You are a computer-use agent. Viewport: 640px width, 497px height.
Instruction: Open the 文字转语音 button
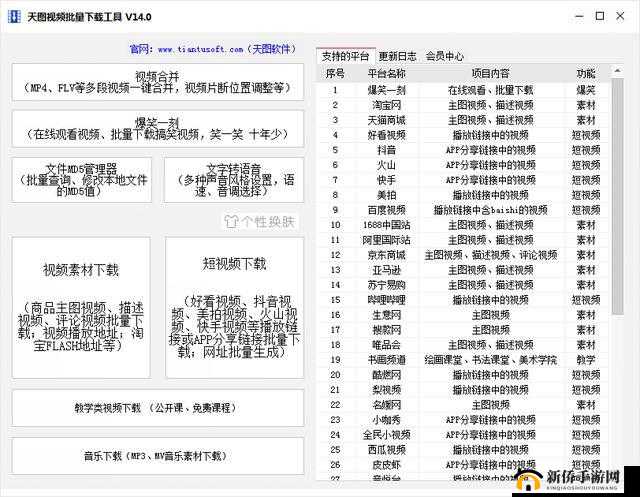[x=234, y=180]
